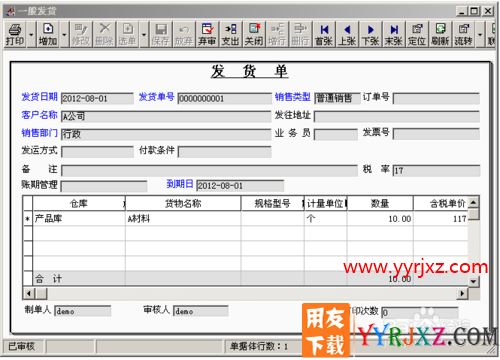This screenshot has width=500, height=360.
Task: Expand the dropdown arrow beside 增加
Action: pyautogui.click(x=64, y=34)
